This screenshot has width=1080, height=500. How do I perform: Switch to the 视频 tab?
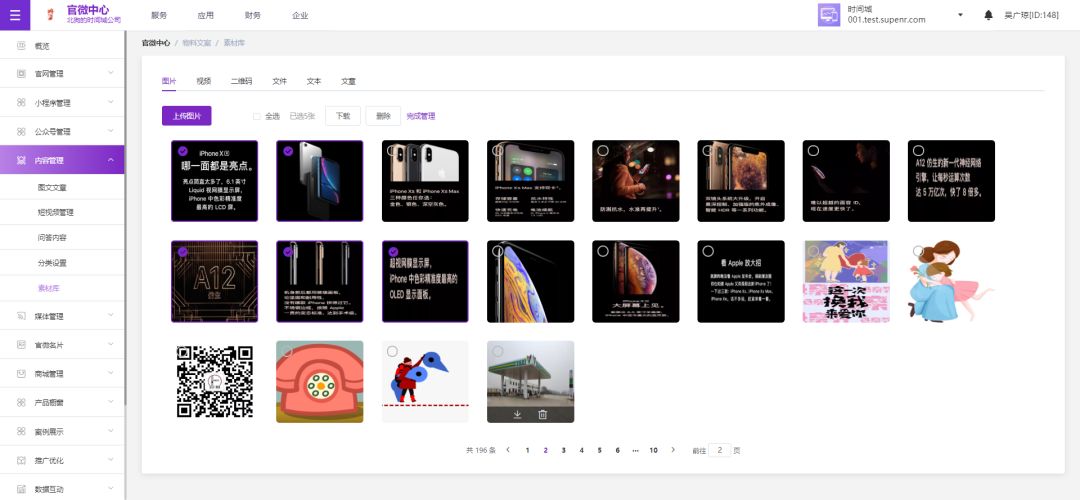pos(204,81)
